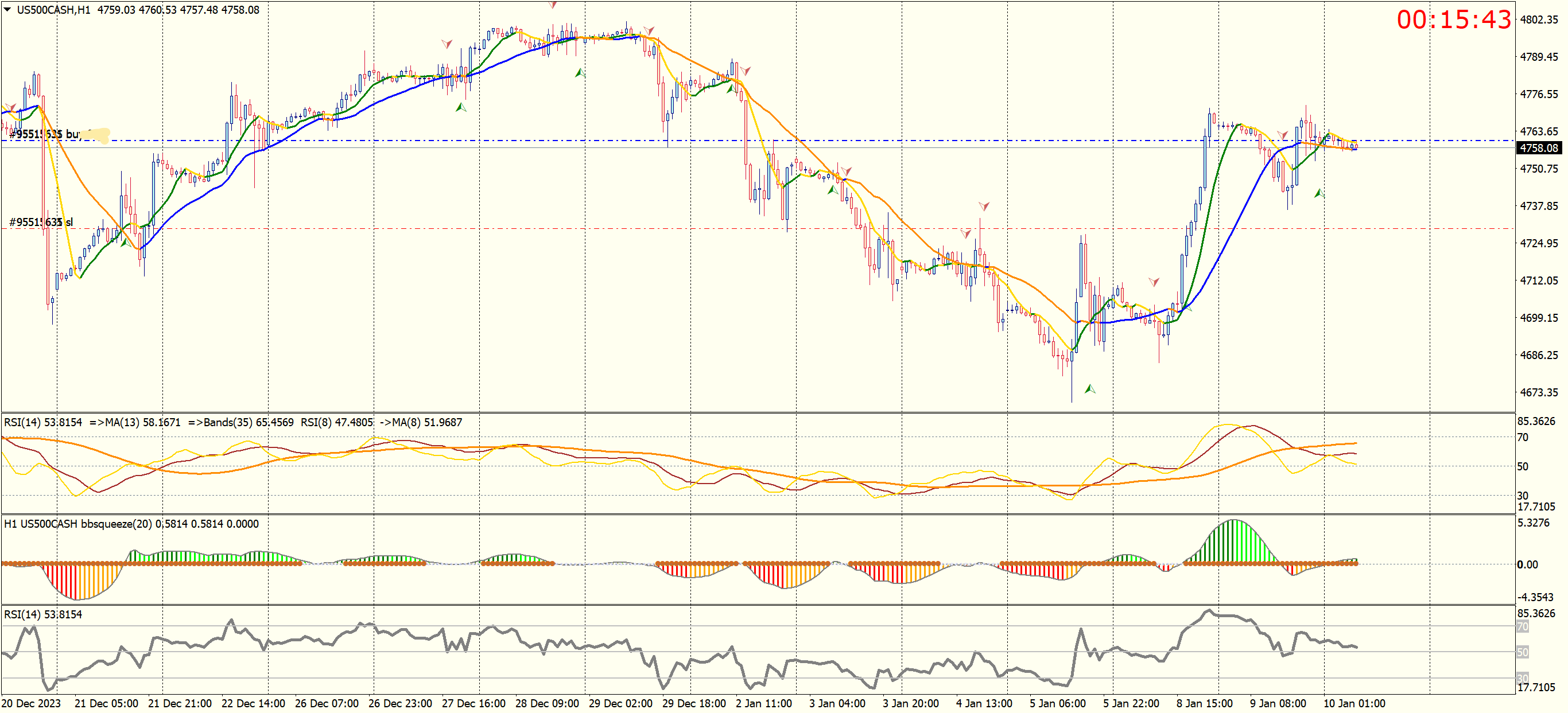Click the green up arrow below the 5 Jan low
This screenshot has width=1568, height=713.
[x=1089, y=389]
